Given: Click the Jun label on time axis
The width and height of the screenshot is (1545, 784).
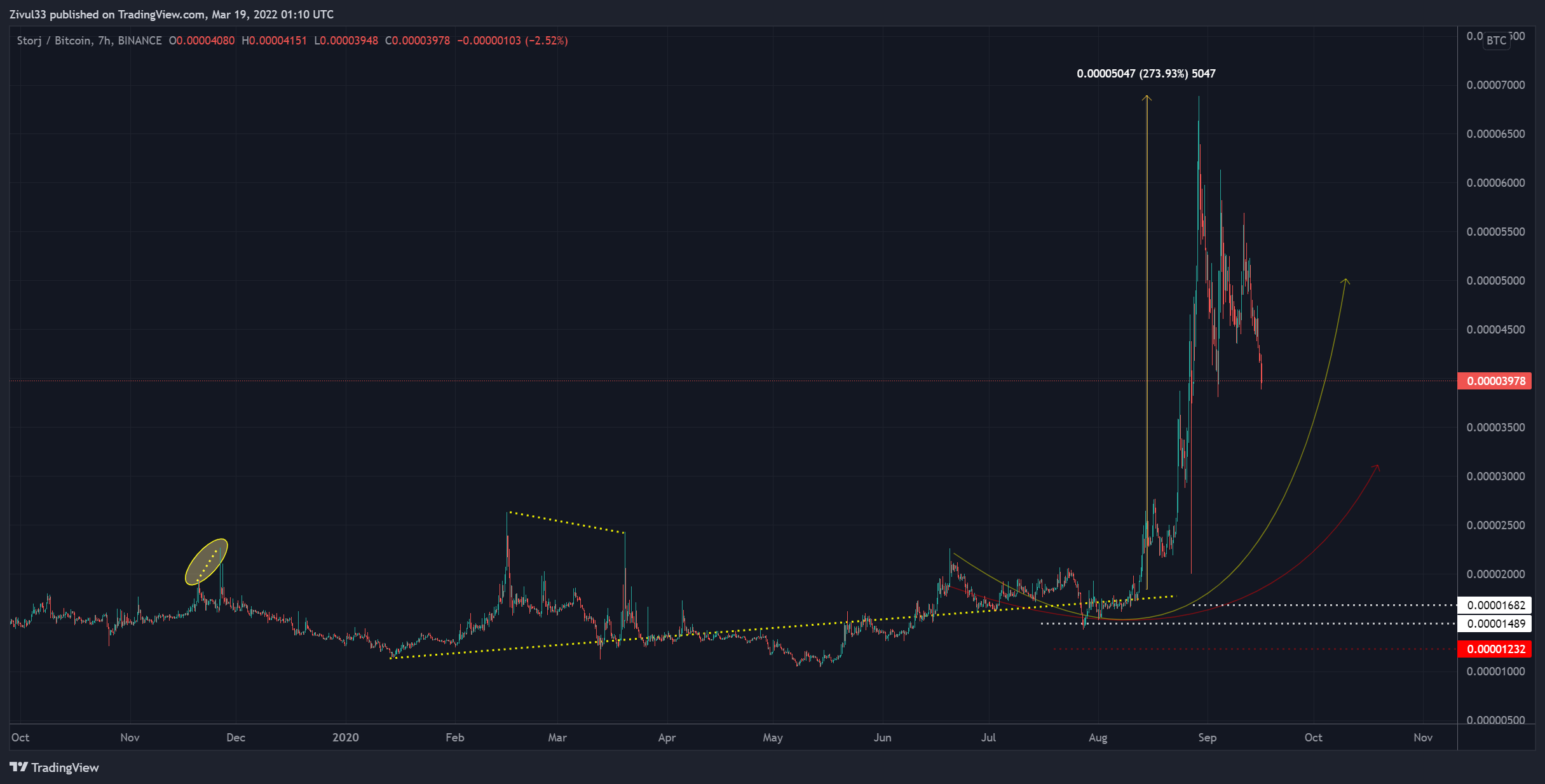Looking at the screenshot, I should [x=882, y=738].
